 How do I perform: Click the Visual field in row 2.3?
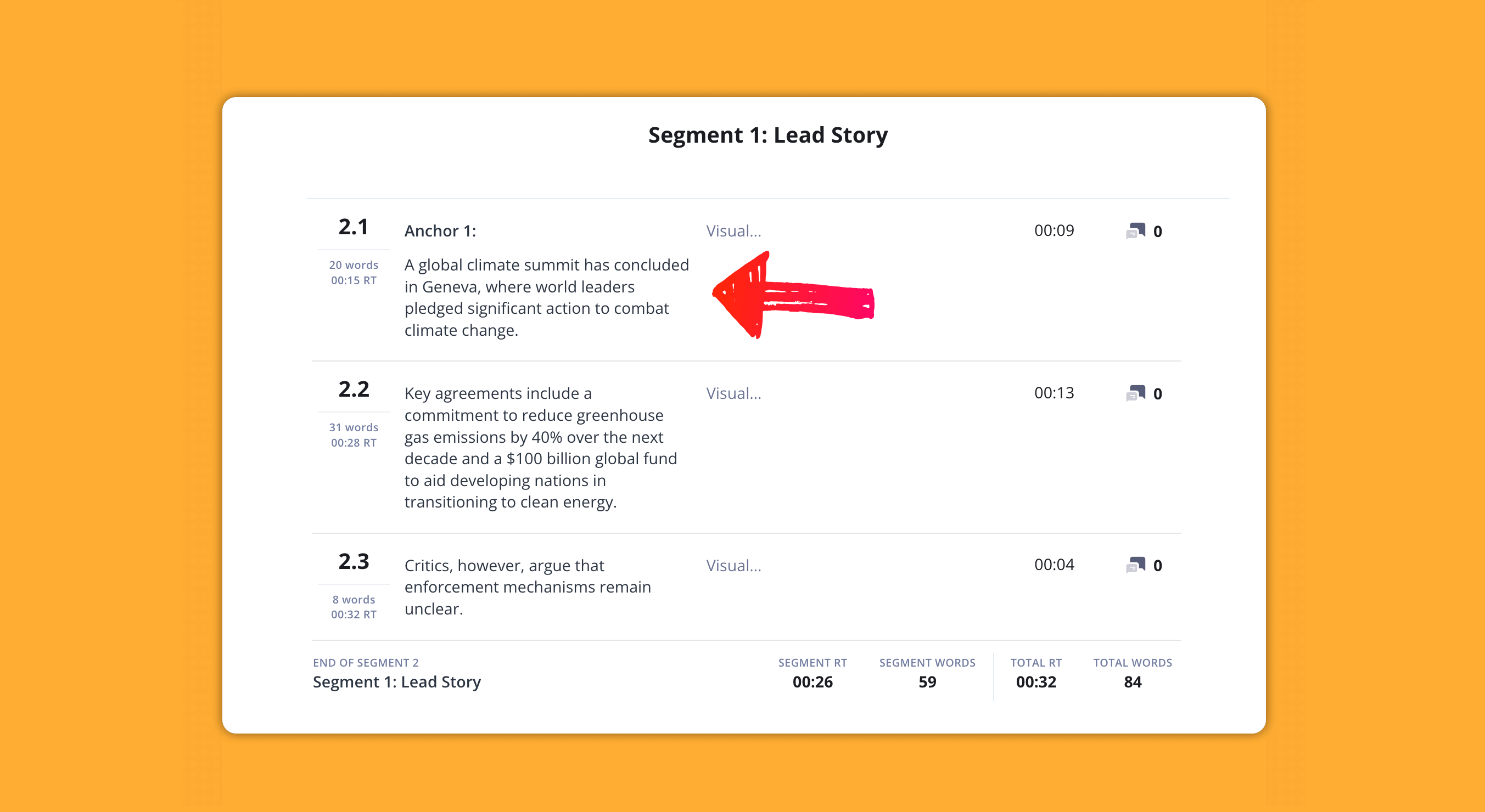733,565
